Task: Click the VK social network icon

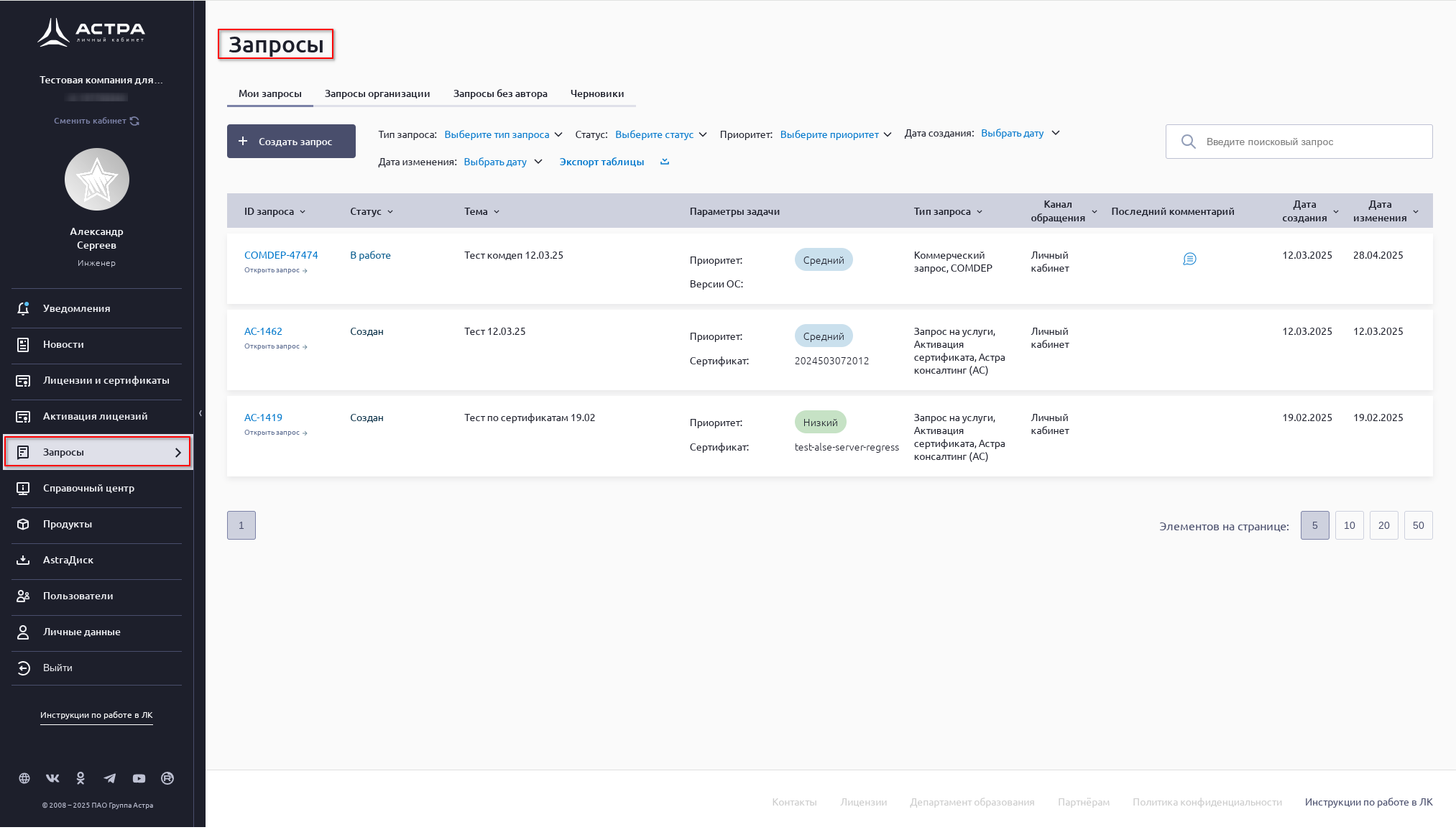Action: (x=52, y=778)
